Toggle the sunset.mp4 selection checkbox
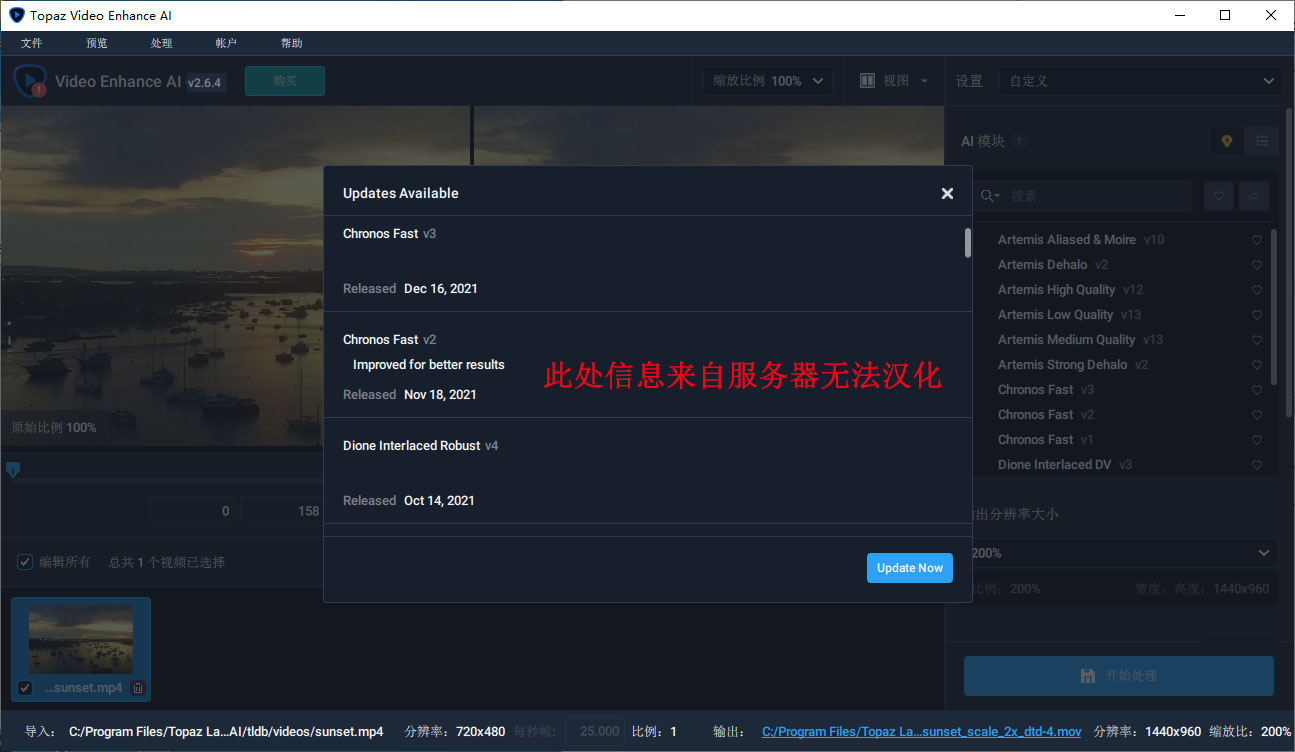Image resolution: width=1295 pixels, height=752 pixels. (x=25, y=688)
